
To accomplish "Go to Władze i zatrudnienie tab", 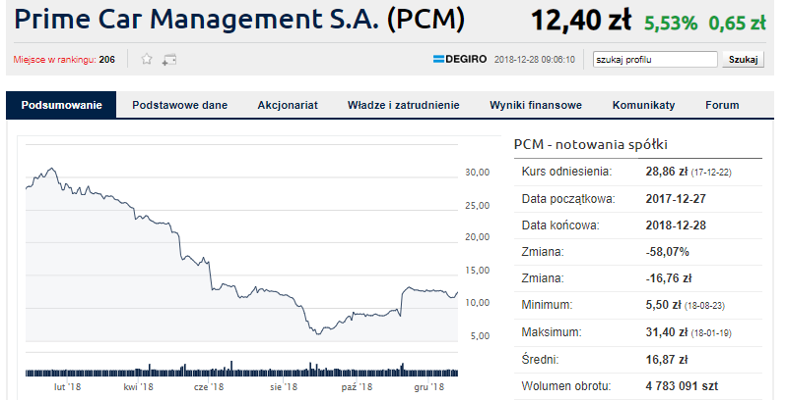I will (x=404, y=105).
